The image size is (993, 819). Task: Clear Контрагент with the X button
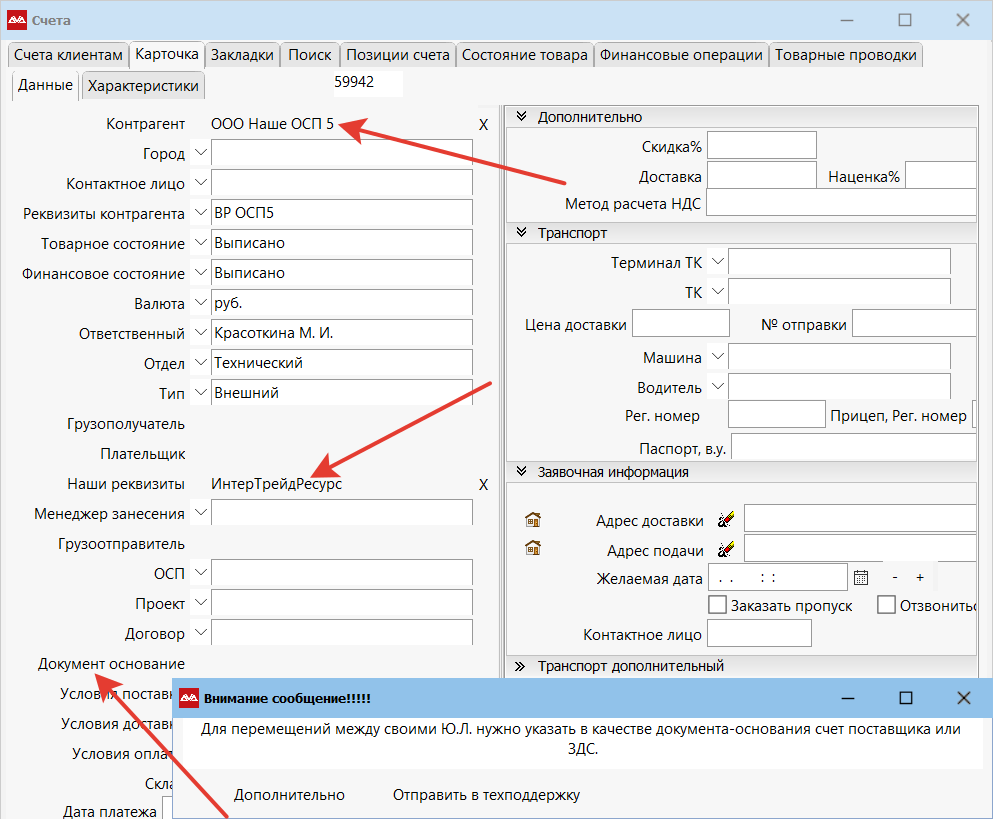pos(484,124)
